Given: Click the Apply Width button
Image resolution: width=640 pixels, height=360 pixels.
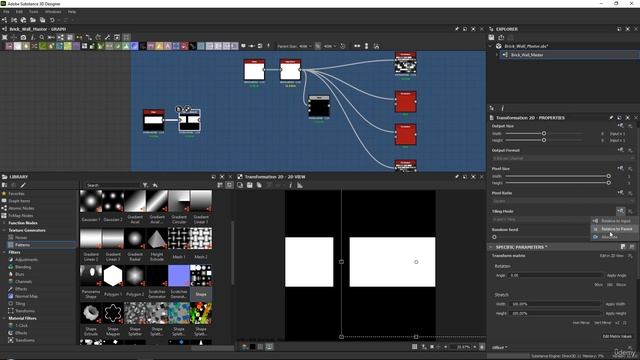Looking at the screenshot, I should (616, 304).
